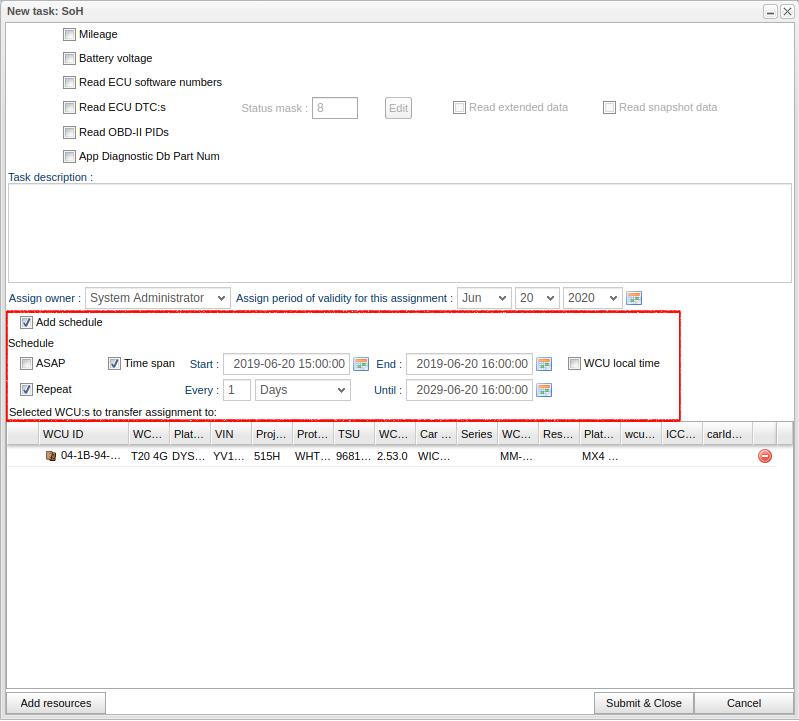This screenshot has height=721, width=799.
Task: Close the New task: SoH dialog
Action: tap(786, 11)
